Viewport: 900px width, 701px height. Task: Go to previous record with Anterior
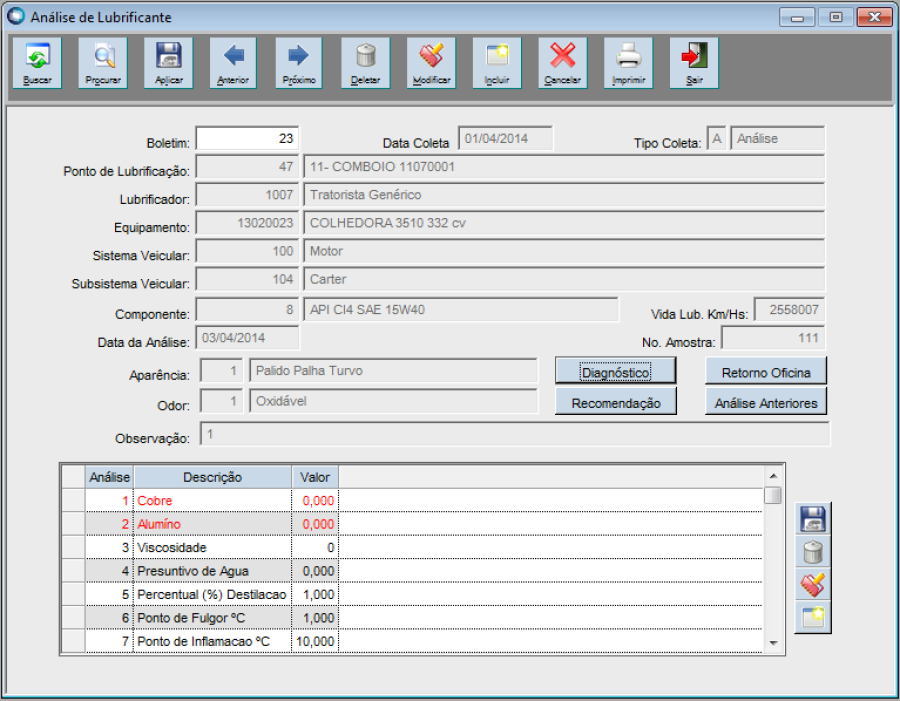click(x=233, y=63)
